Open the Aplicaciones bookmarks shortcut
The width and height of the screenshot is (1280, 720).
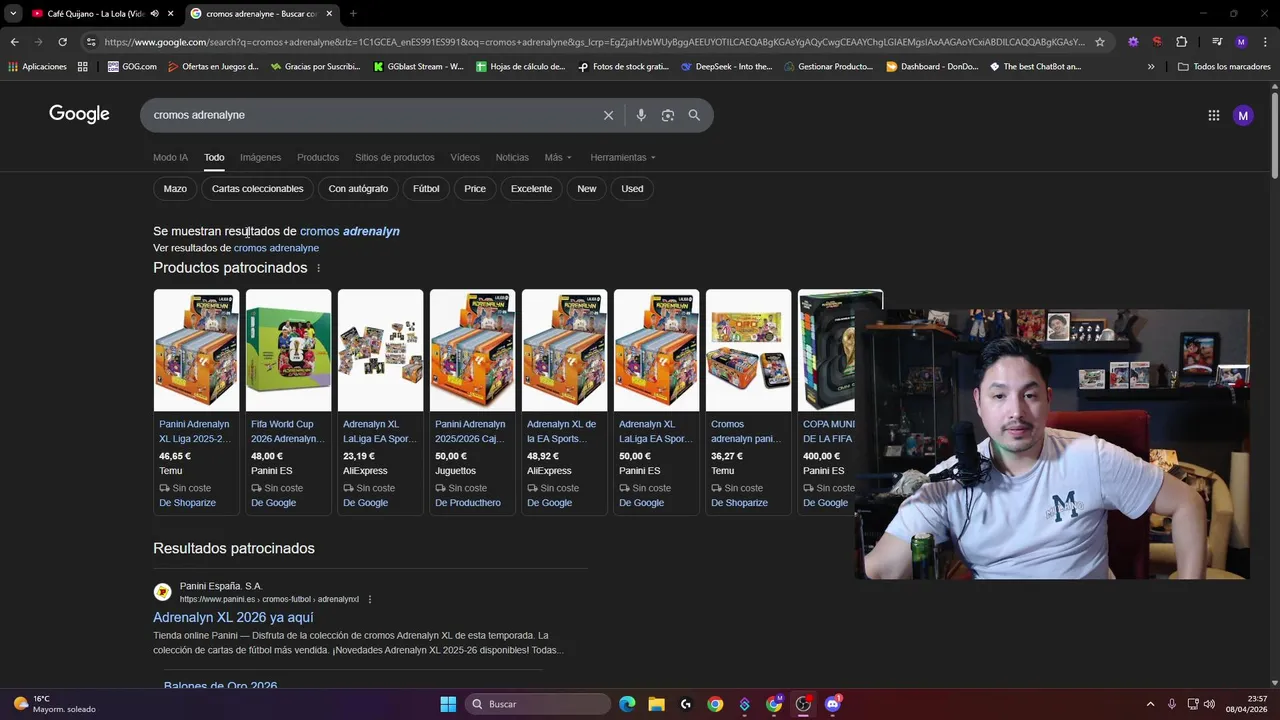(x=37, y=67)
